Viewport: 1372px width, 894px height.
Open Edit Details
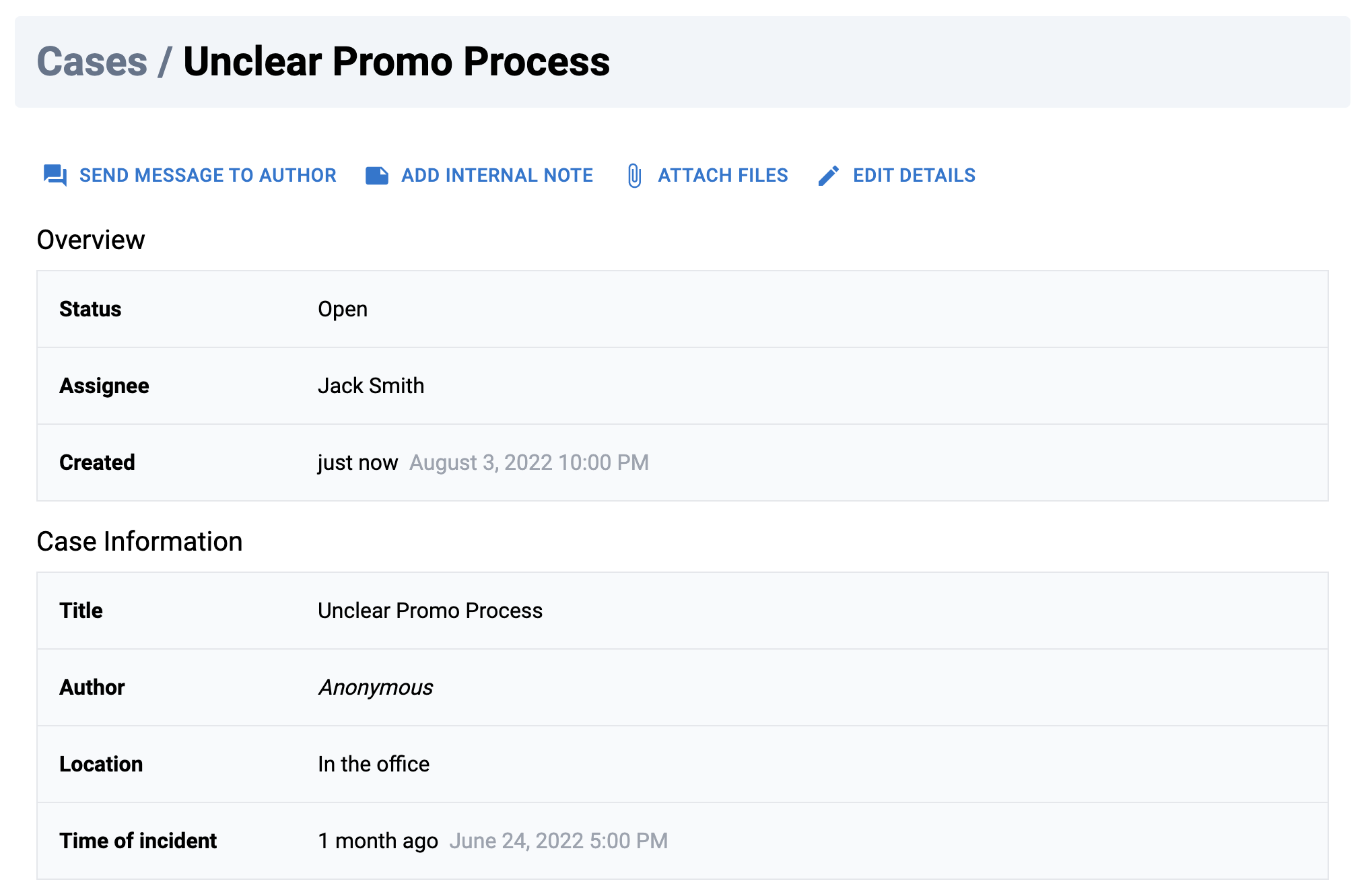914,176
